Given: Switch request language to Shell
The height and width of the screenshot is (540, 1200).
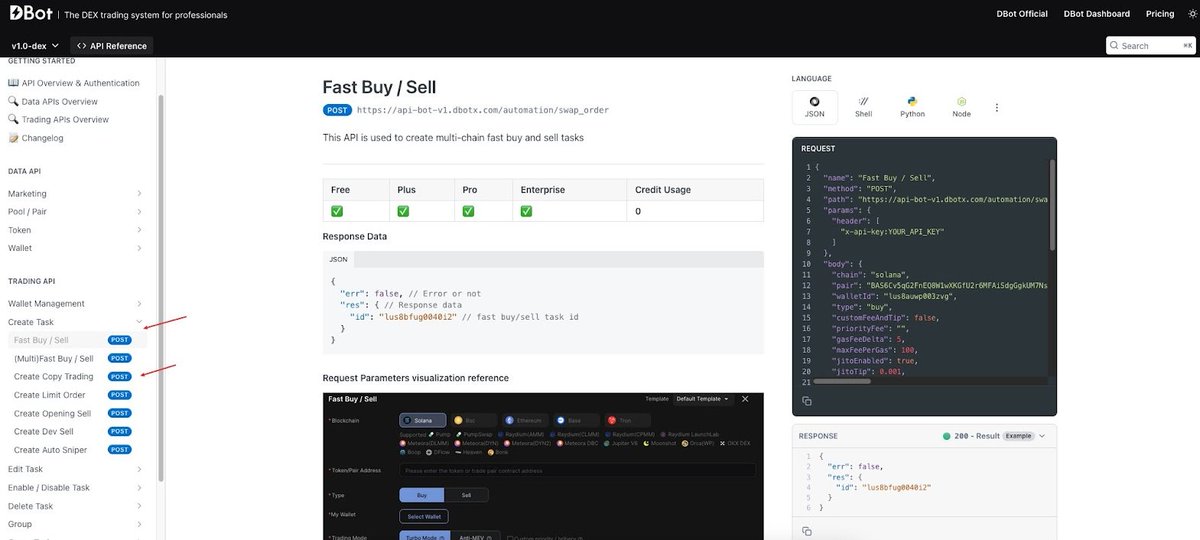Looking at the screenshot, I should pyautogui.click(x=863, y=107).
